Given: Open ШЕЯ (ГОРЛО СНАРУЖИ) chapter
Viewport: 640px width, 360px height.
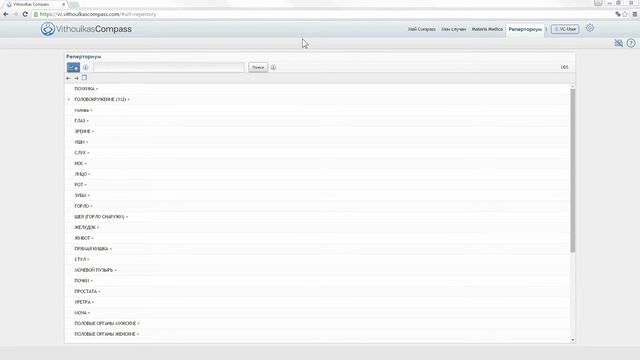Looking at the screenshot, I should [x=101, y=217].
